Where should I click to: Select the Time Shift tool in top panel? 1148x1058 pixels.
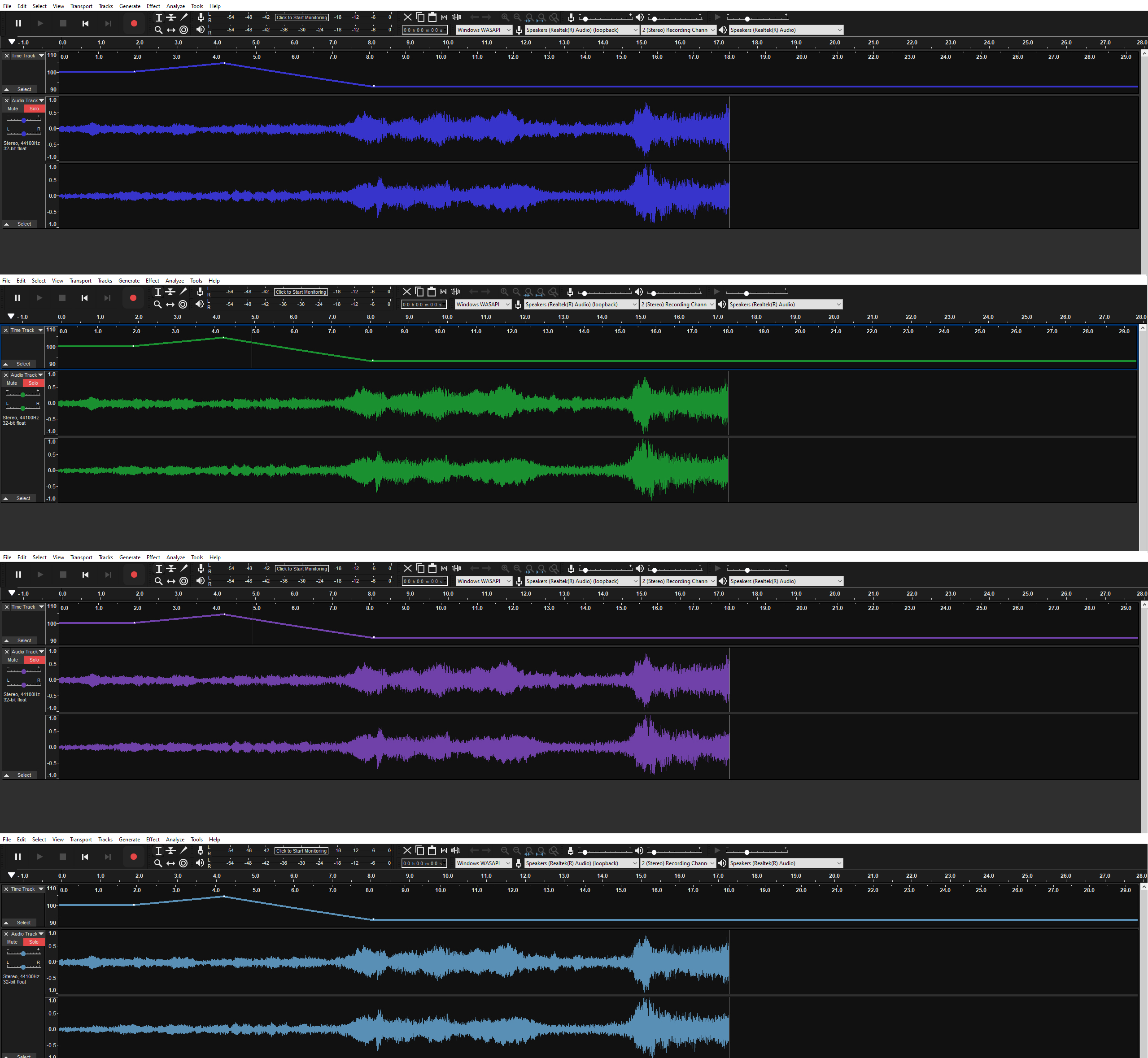tap(171, 30)
